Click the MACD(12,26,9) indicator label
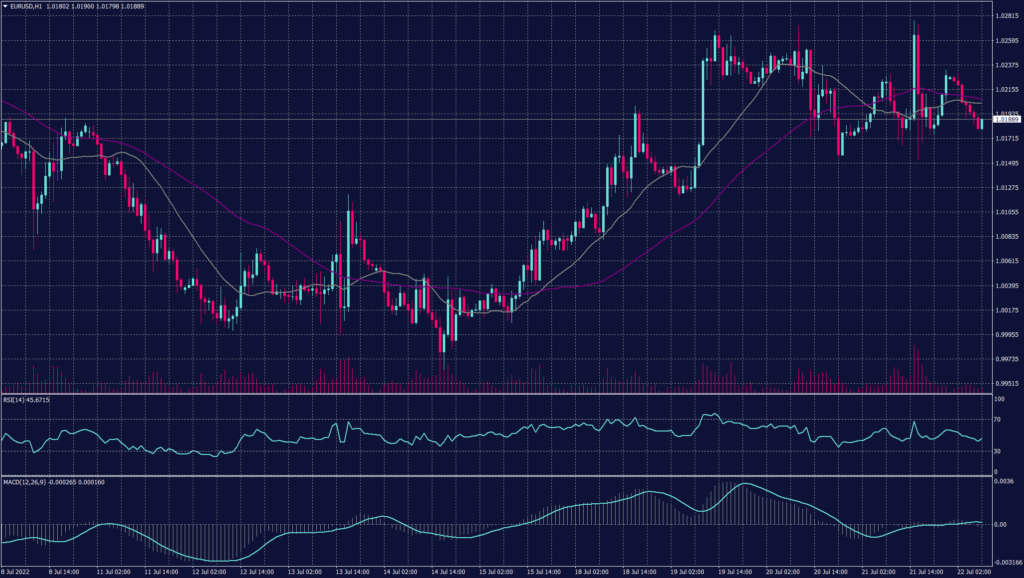 point(25,485)
